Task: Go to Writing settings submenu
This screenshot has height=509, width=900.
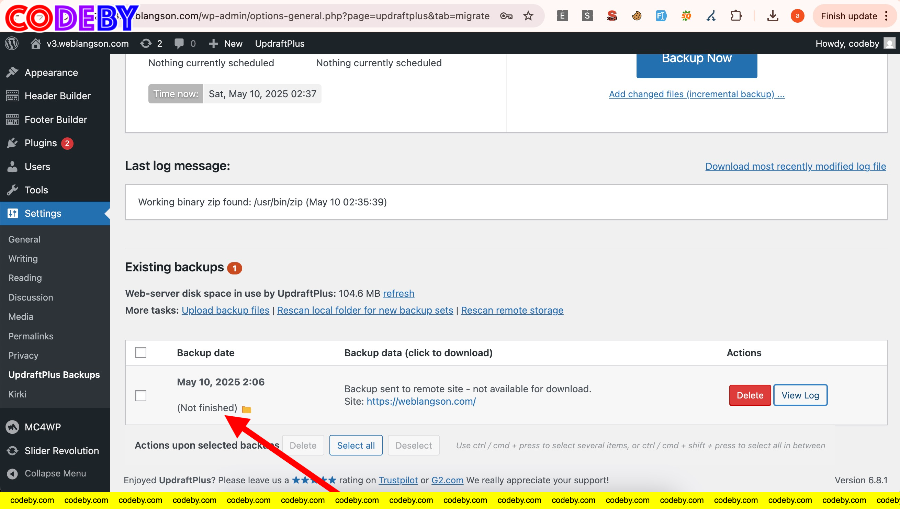Action: coord(23,259)
